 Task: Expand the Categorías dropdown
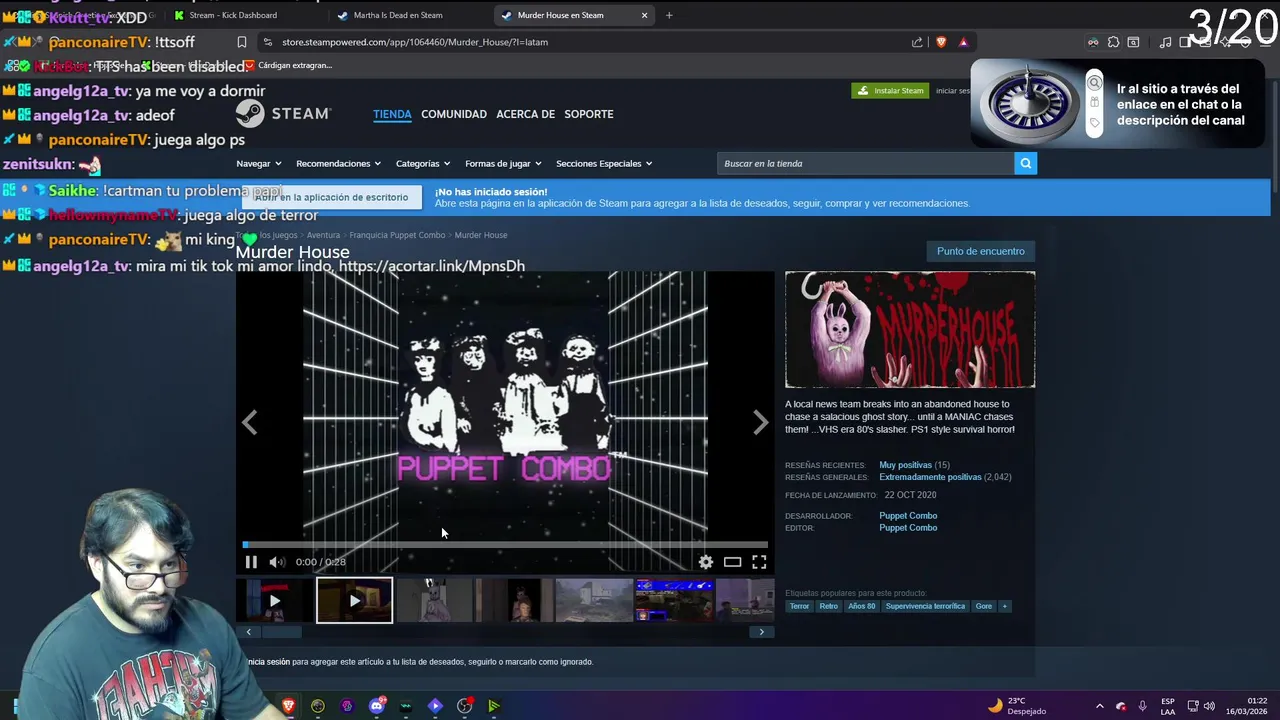pyautogui.click(x=422, y=163)
